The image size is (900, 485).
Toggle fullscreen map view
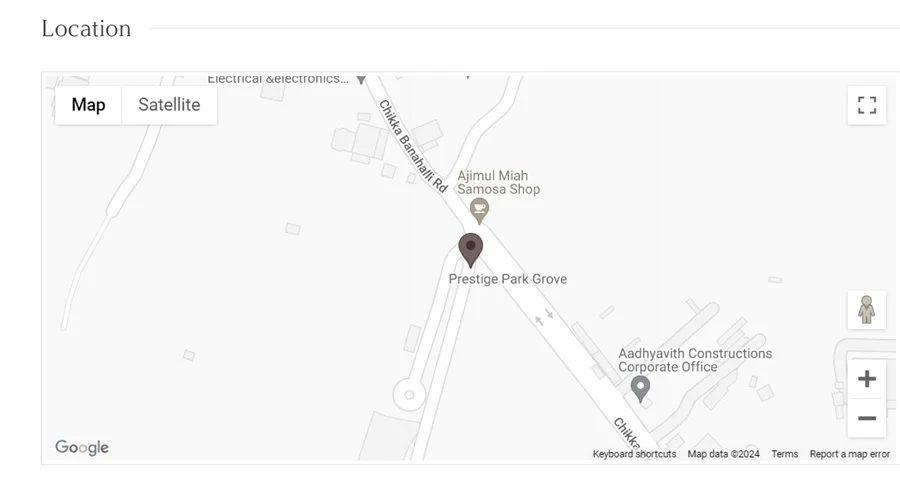867,105
